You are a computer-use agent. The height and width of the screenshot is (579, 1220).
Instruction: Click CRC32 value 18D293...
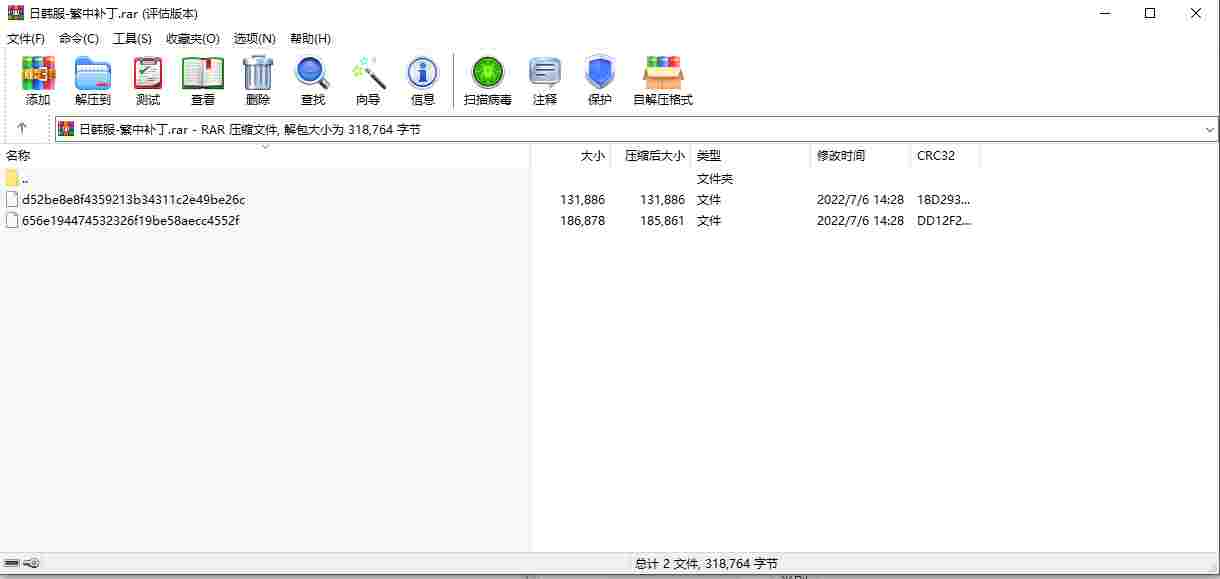click(x=943, y=199)
